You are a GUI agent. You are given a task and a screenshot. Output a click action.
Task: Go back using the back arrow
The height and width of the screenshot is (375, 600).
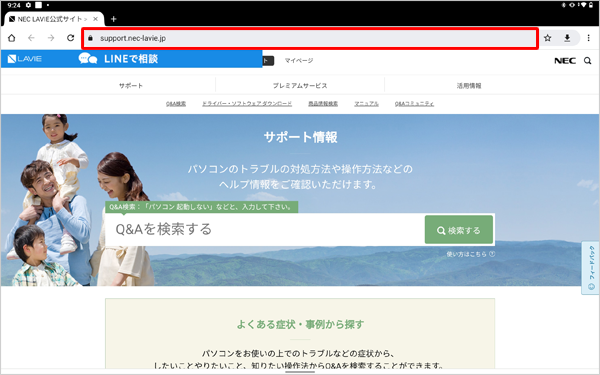coord(31,38)
